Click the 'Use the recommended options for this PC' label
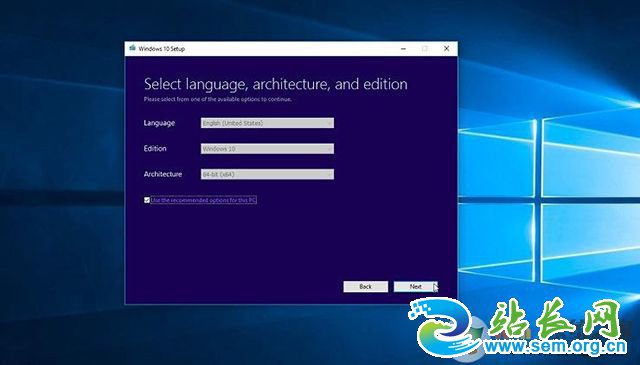Viewport: 640px width, 365px height. 204,200
